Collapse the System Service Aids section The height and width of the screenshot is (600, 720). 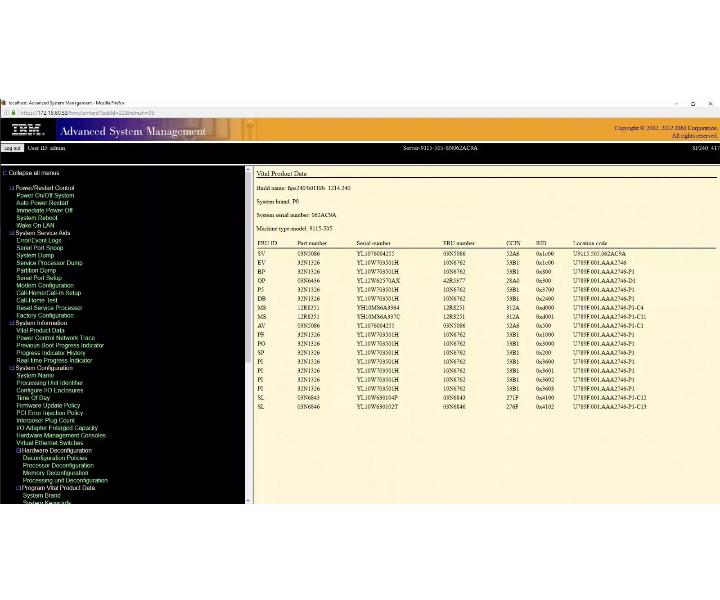tap(12, 233)
